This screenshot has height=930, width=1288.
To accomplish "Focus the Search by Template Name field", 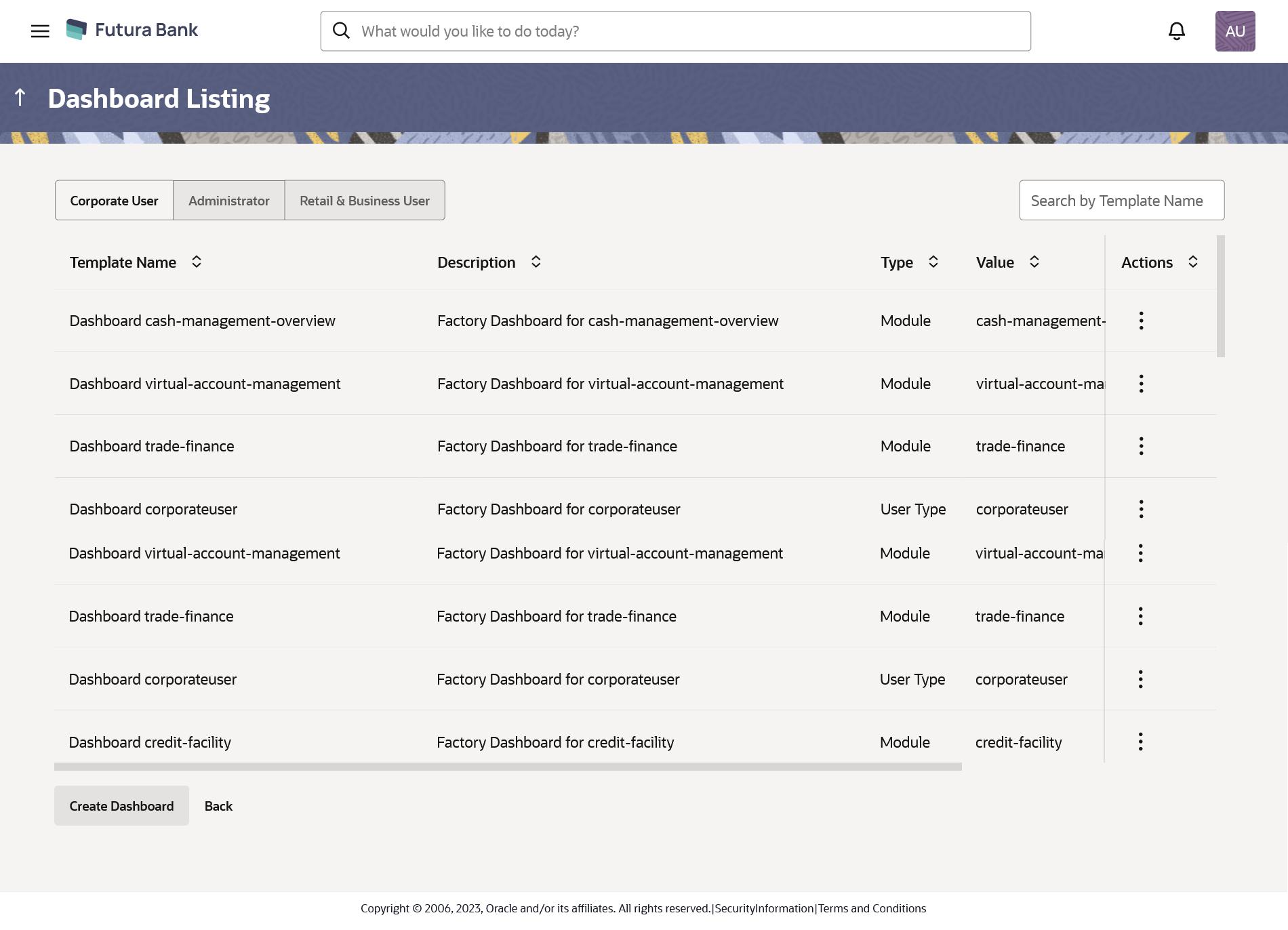I will pos(1121,201).
